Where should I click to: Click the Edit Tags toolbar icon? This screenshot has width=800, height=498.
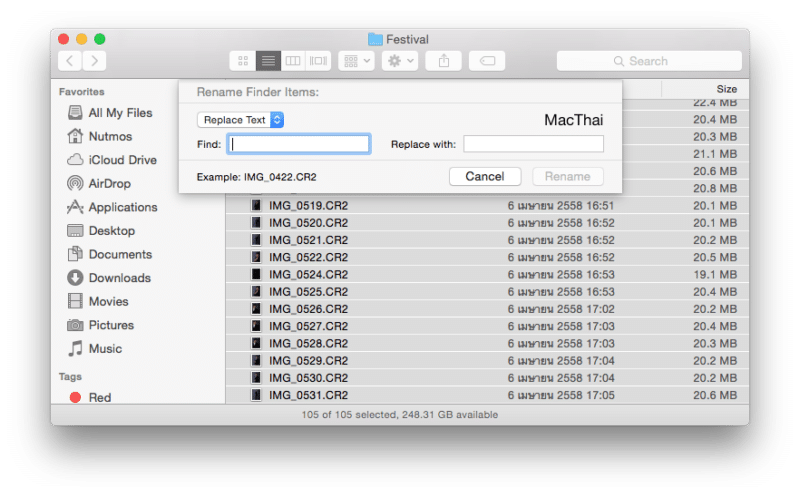click(x=487, y=61)
